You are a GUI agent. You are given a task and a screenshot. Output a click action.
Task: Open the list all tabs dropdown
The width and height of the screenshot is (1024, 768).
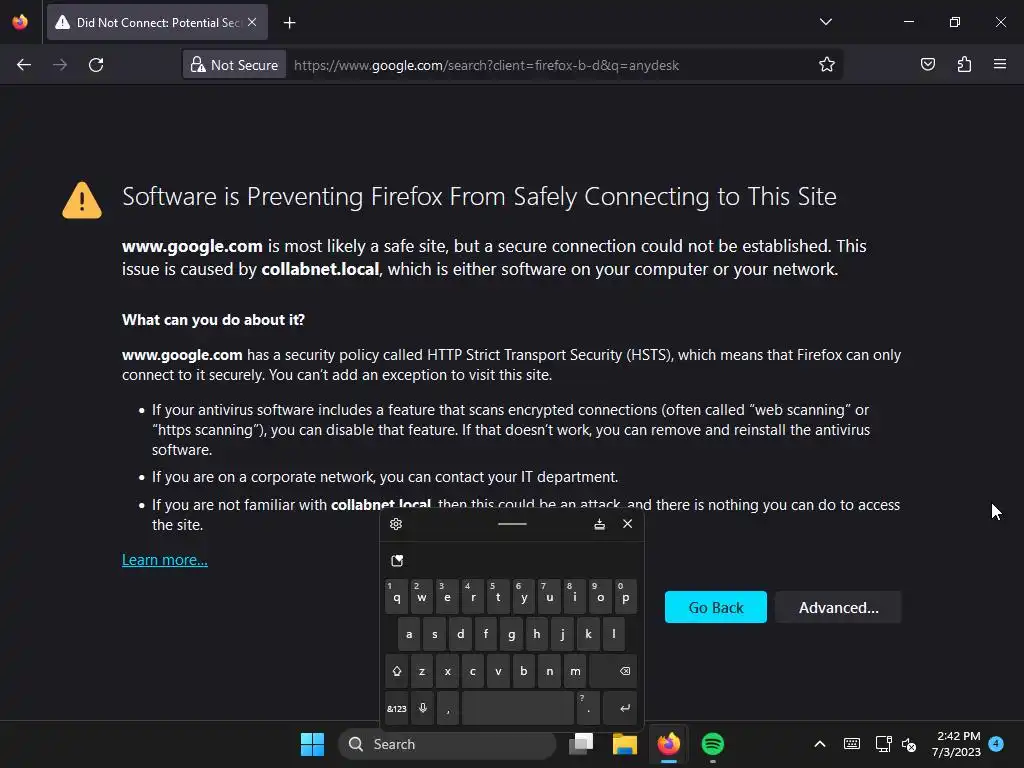(826, 22)
